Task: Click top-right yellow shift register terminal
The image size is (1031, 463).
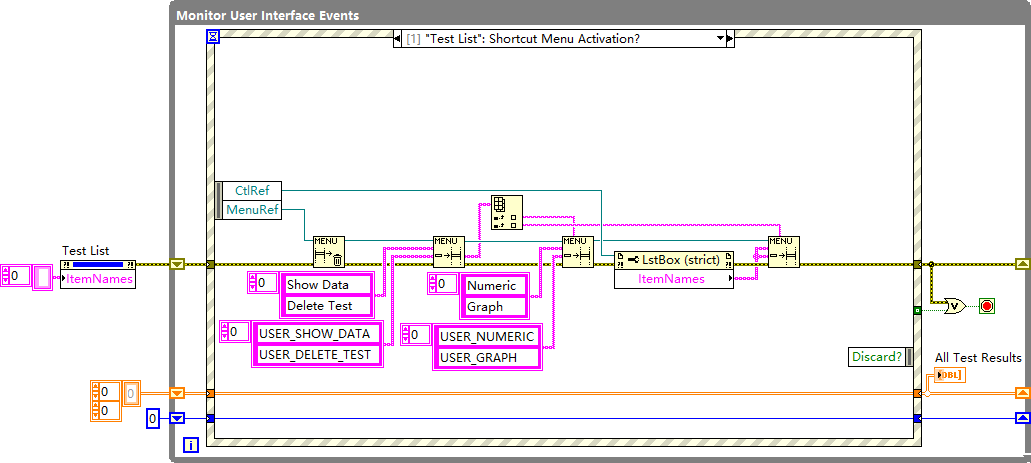Action: 1022,264
